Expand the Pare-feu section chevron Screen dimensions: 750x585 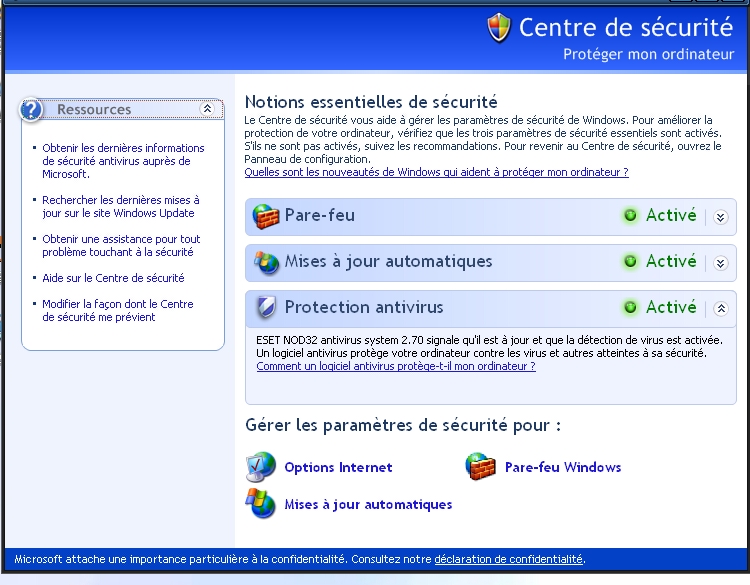pyautogui.click(x=720, y=217)
